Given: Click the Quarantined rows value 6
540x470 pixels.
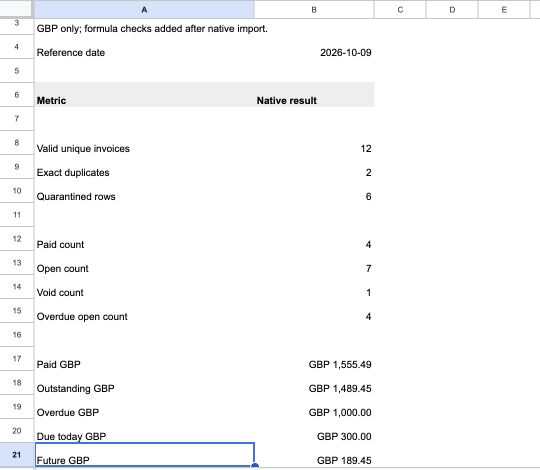Looking at the screenshot, I should pos(314,191).
